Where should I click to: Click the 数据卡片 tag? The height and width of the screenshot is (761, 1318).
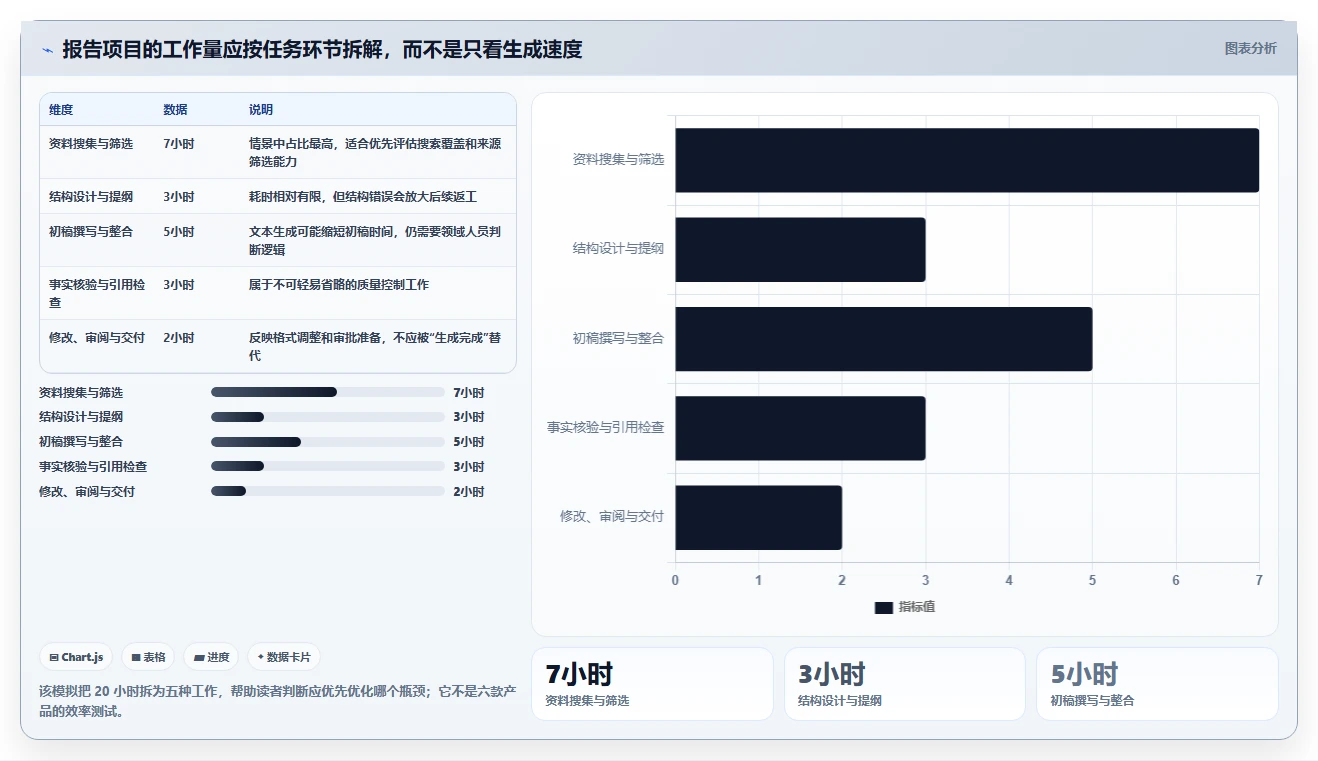pos(284,657)
